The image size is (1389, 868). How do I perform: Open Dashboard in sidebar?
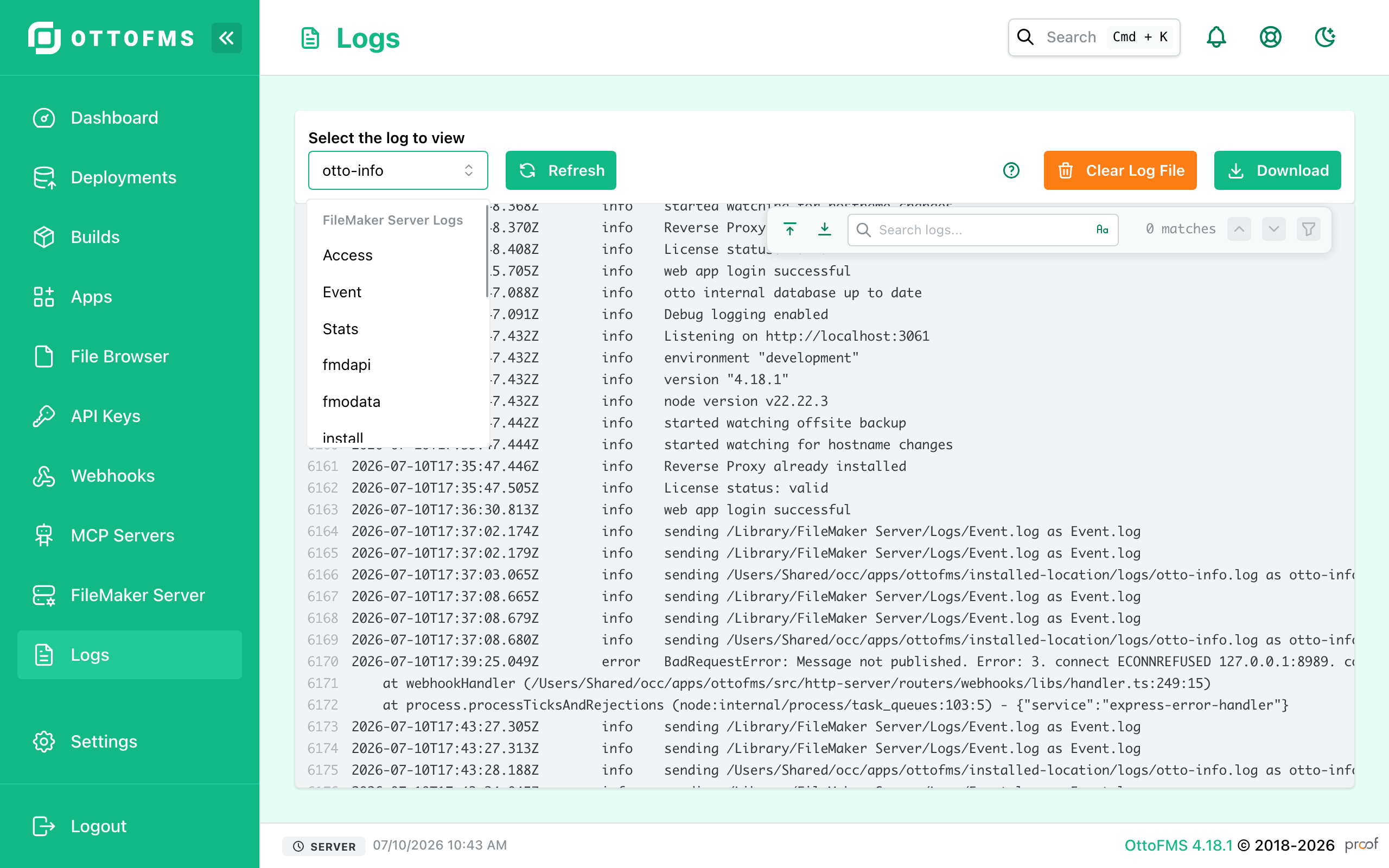tap(130, 118)
